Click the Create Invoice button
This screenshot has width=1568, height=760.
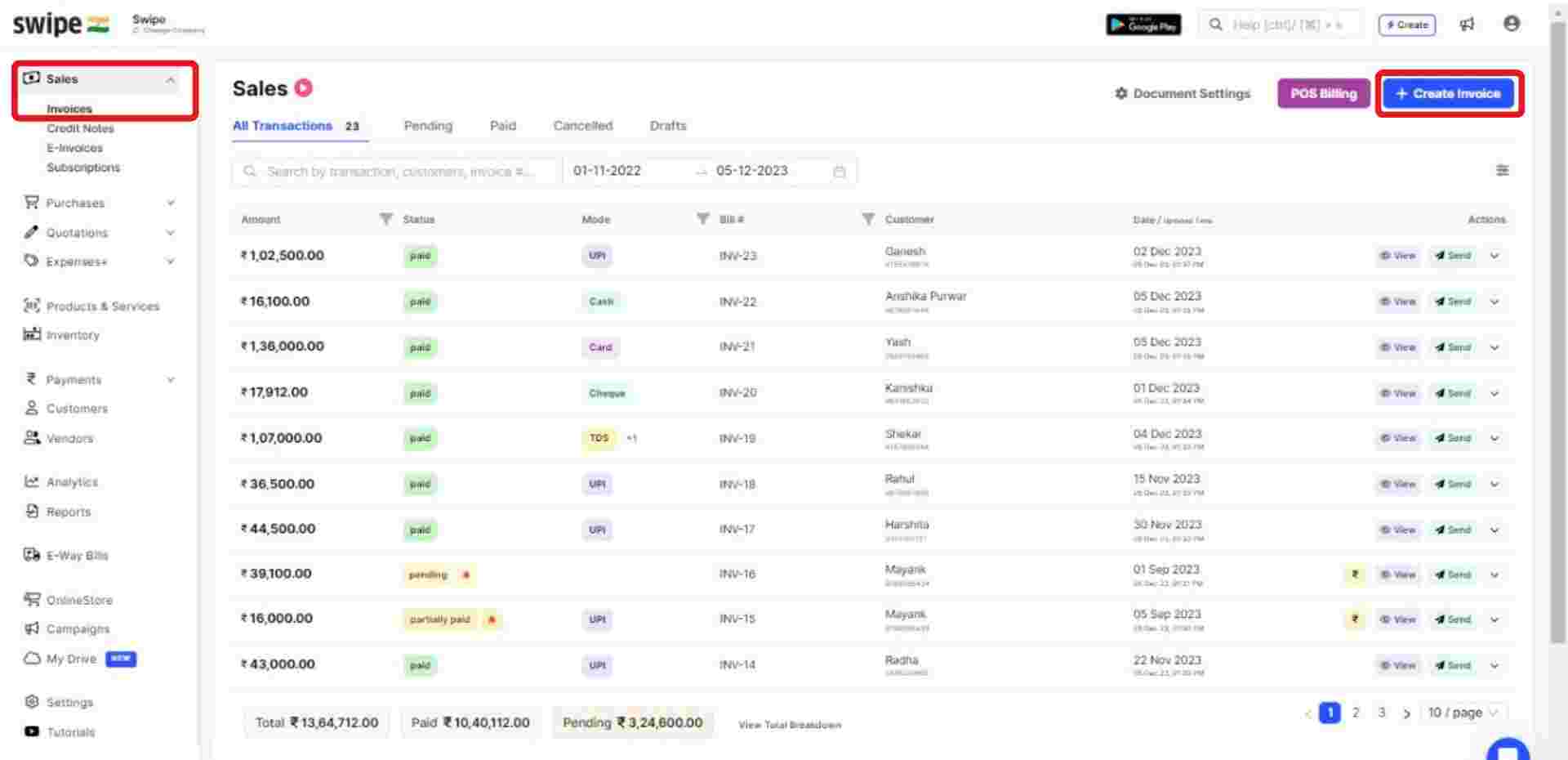[1448, 93]
